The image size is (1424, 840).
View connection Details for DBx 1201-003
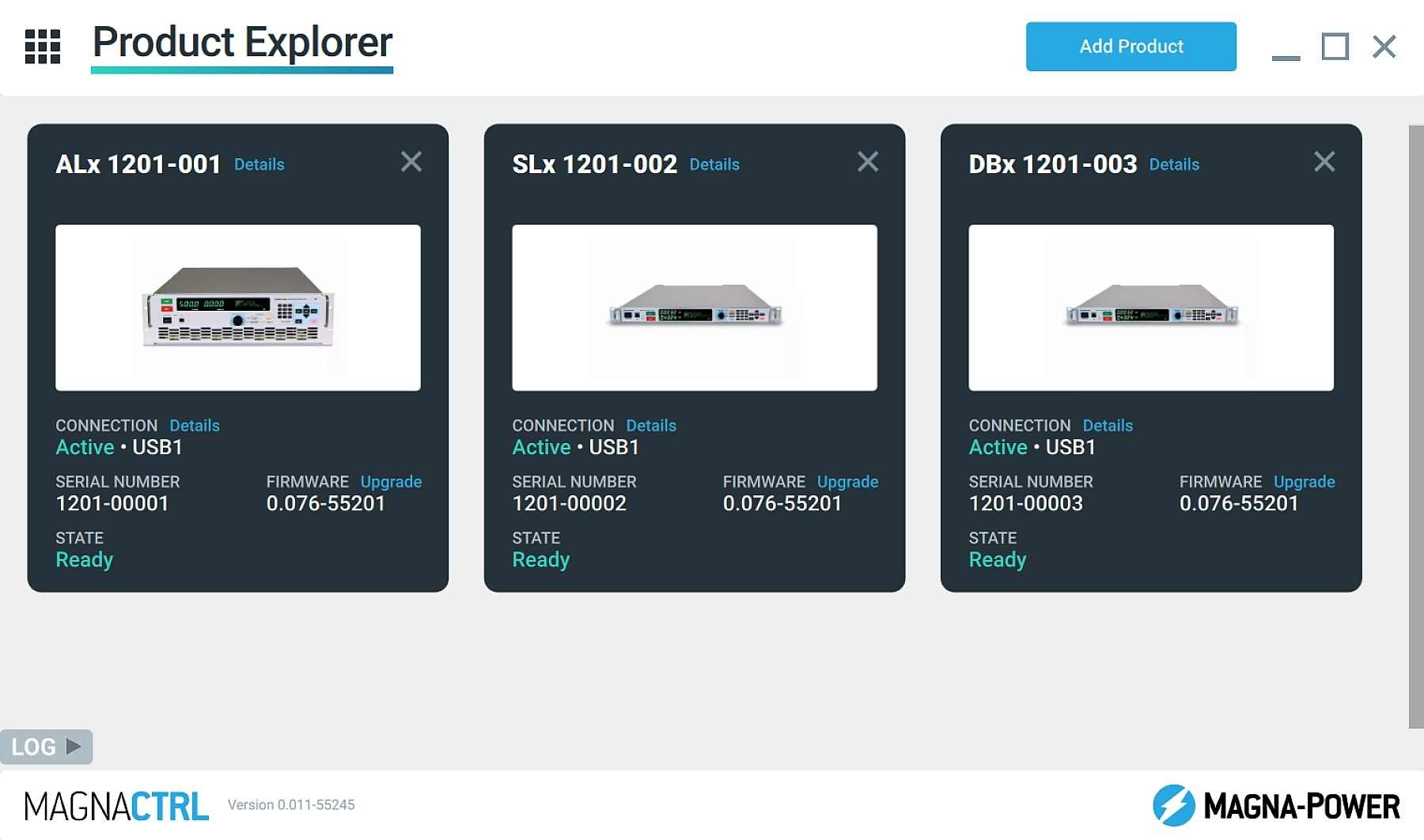[1108, 426]
